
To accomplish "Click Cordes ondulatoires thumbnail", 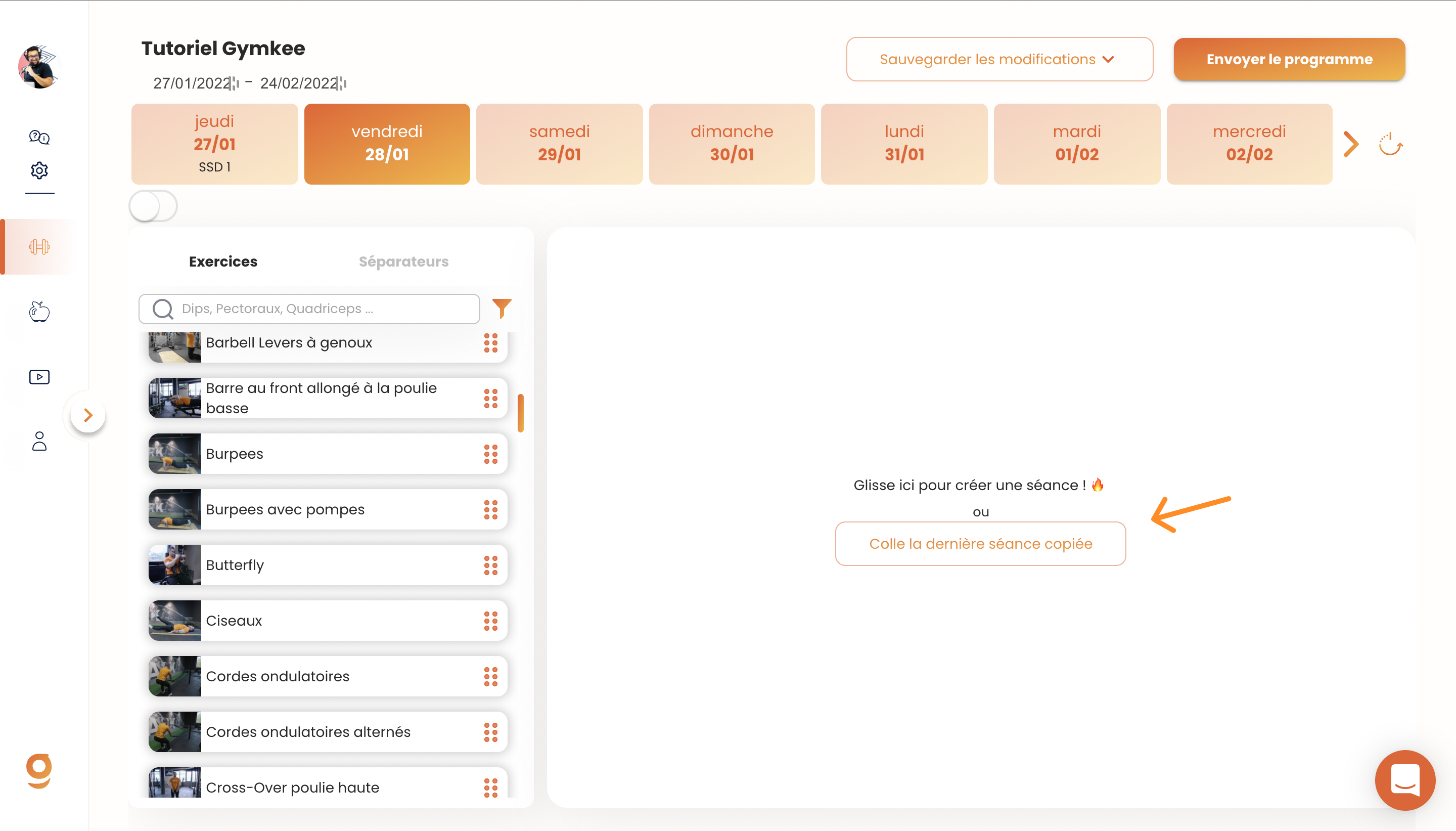I will pyautogui.click(x=175, y=676).
